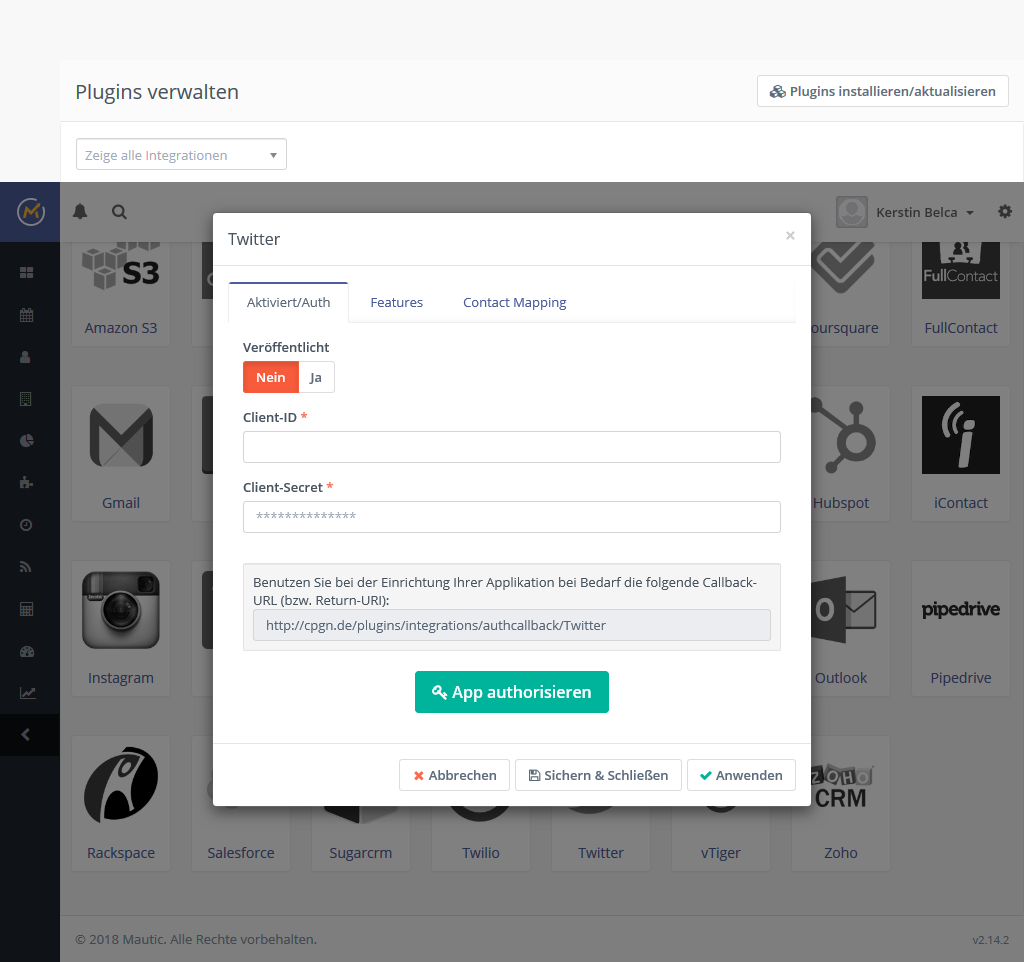Click the callback URL text field
The width and height of the screenshot is (1024, 962).
[x=511, y=625]
